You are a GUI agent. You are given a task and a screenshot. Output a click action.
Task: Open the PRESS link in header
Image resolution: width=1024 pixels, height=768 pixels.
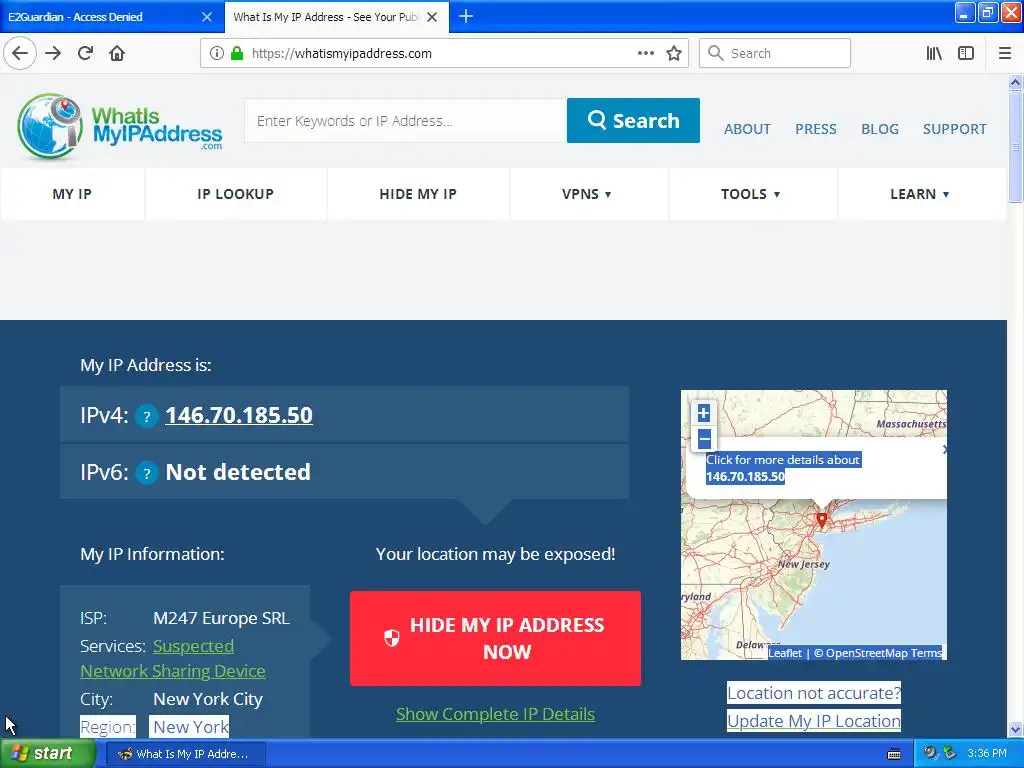point(816,129)
